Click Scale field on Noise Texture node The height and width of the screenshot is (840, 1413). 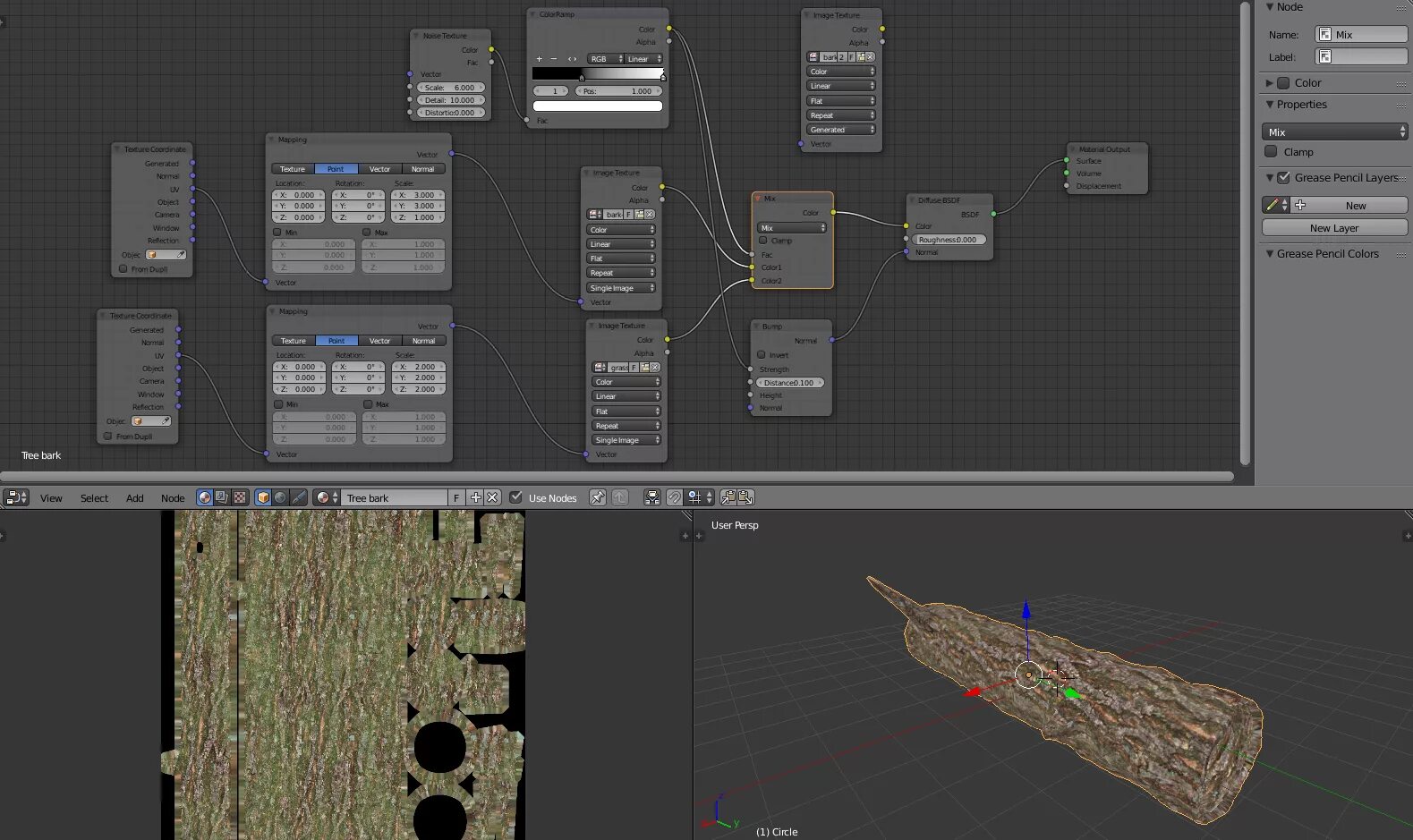pos(451,88)
